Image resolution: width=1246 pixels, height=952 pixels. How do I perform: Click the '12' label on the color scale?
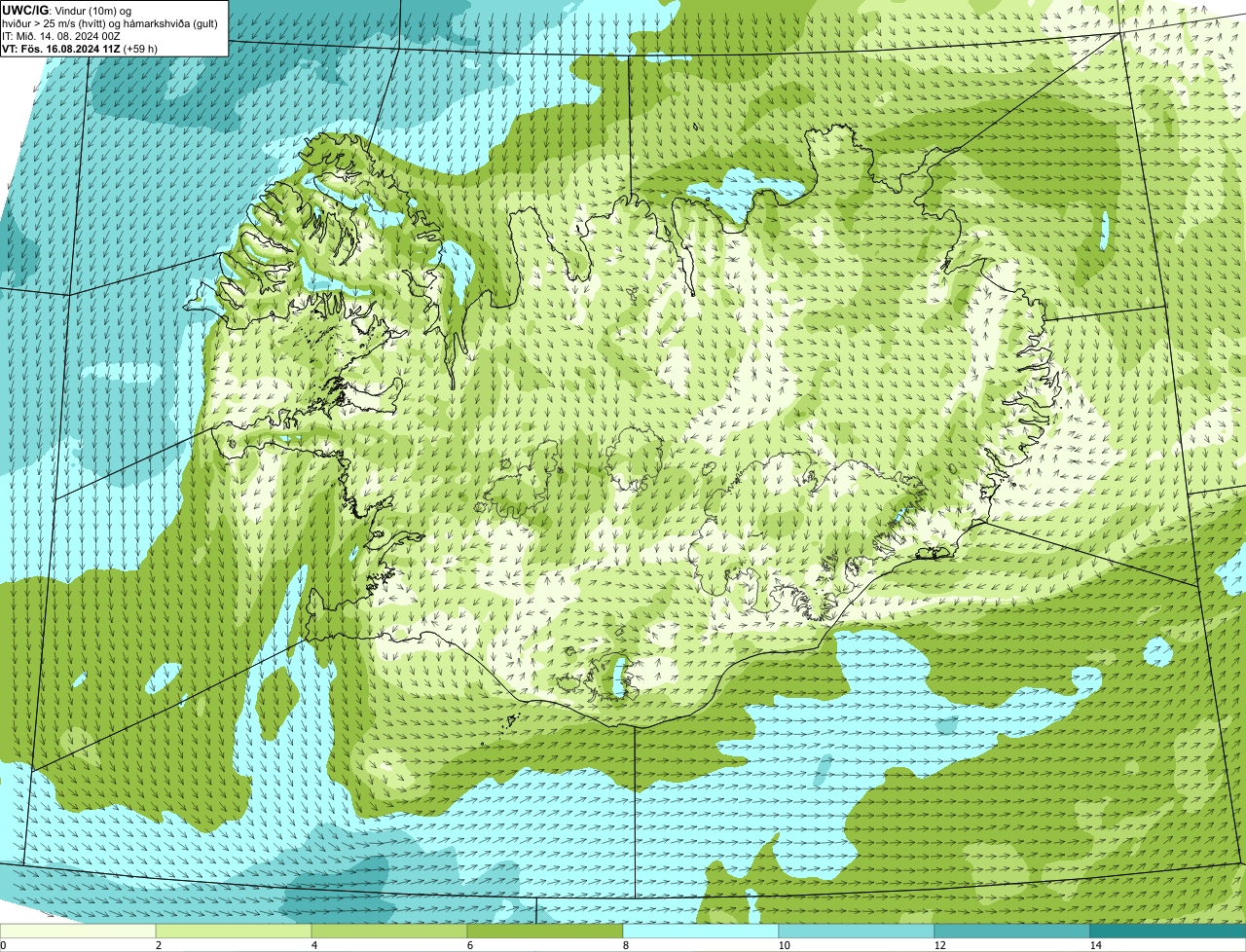939,945
